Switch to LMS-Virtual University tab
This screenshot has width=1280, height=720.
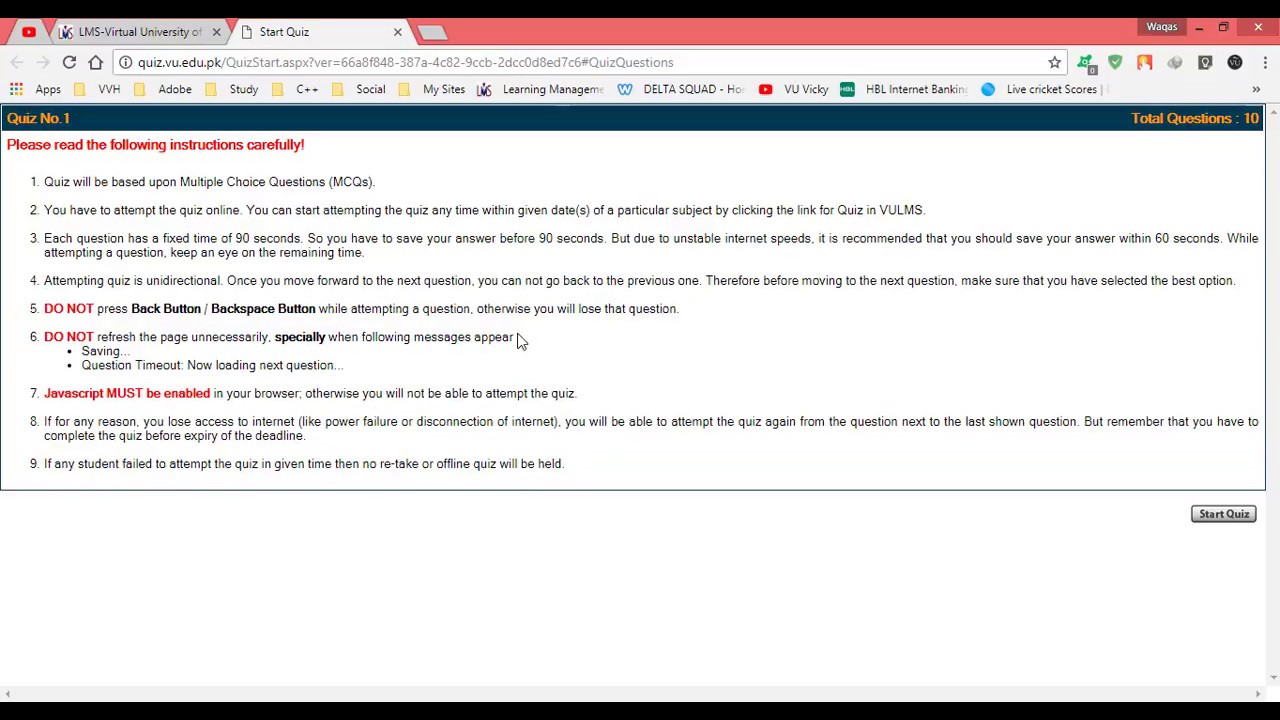pos(139,32)
